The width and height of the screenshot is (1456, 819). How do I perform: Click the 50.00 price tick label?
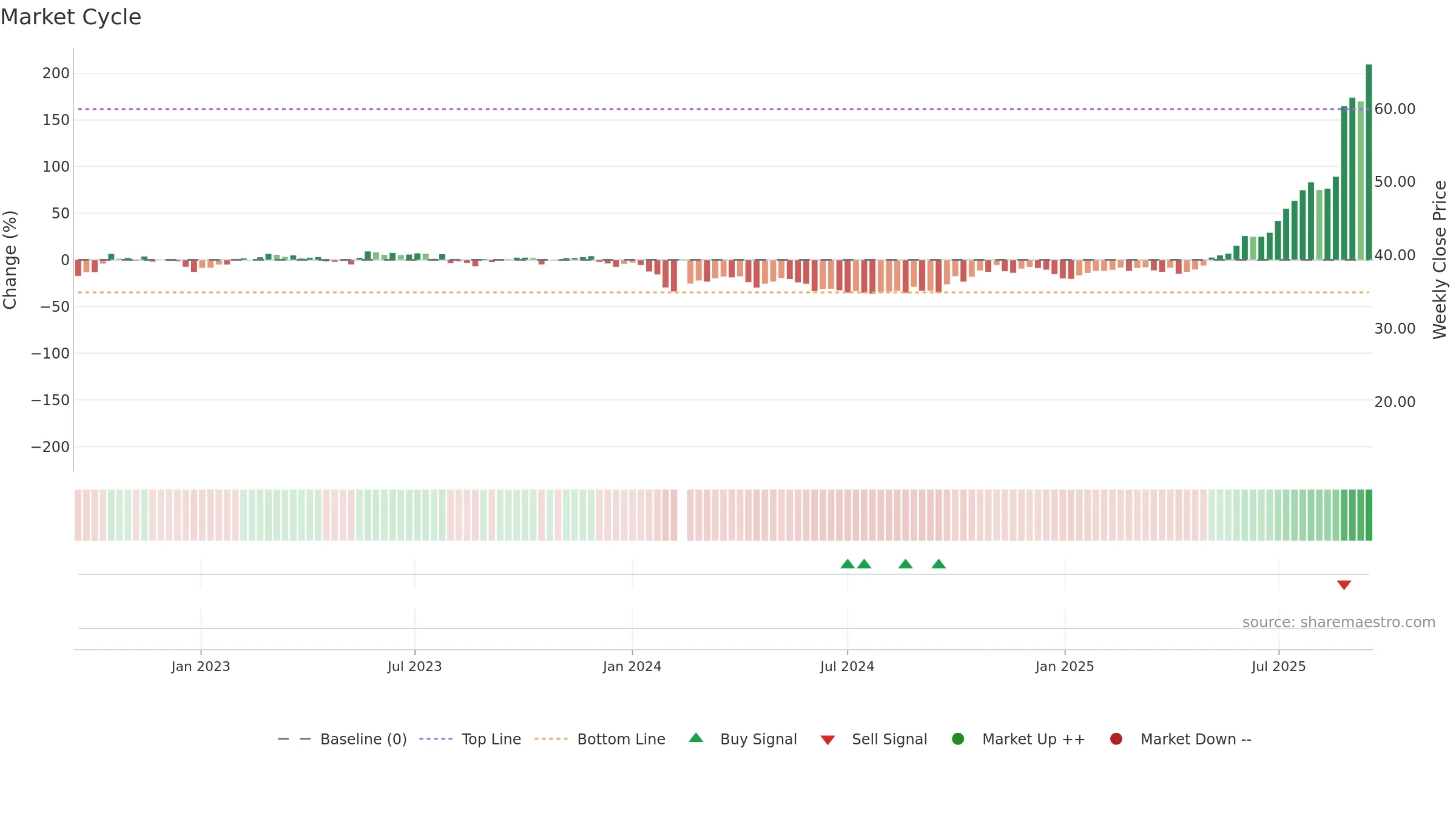click(x=1395, y=182)
